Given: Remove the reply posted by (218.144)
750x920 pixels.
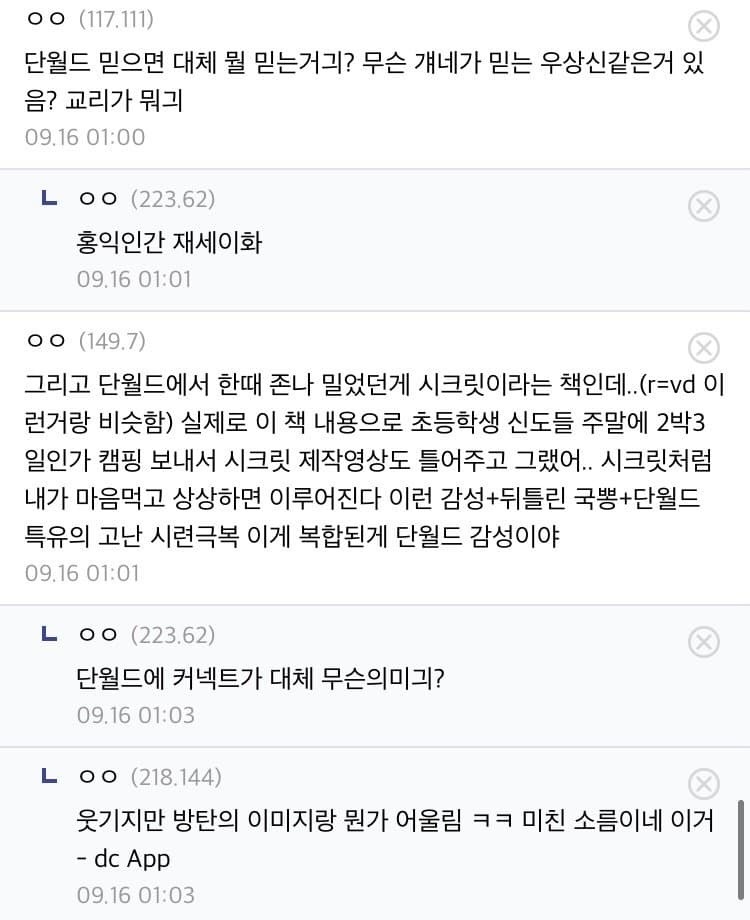Looking at the screenshot, I should click(704, 783).
